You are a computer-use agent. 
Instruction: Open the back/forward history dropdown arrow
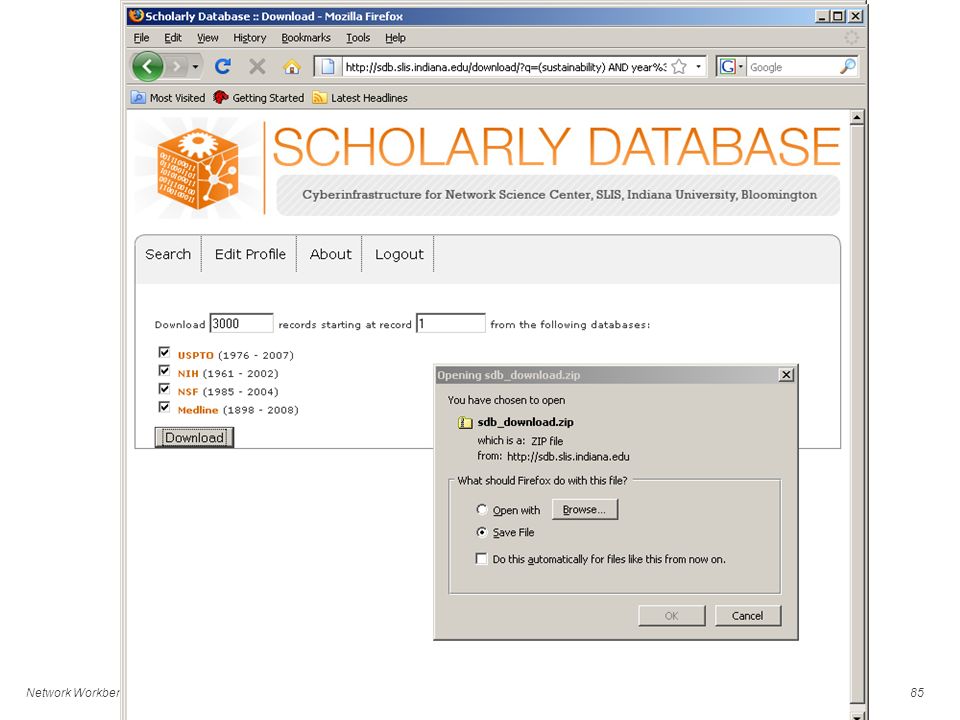pyautogui.click(x=195, y=66)
